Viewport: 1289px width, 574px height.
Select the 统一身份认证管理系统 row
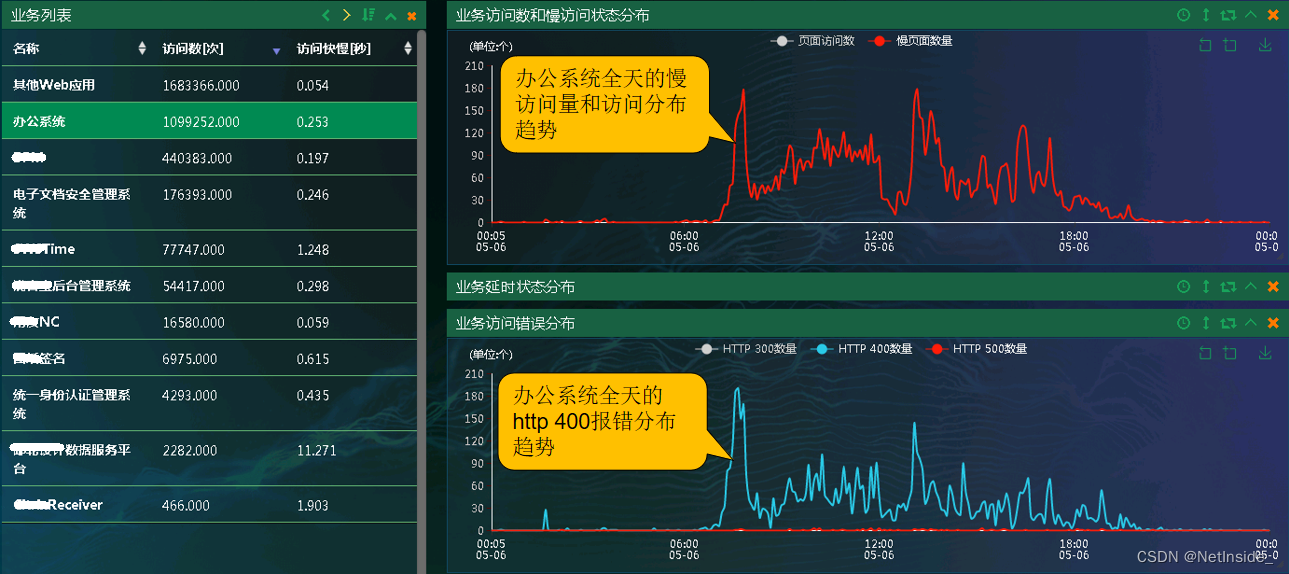click(x=209, y=404)
